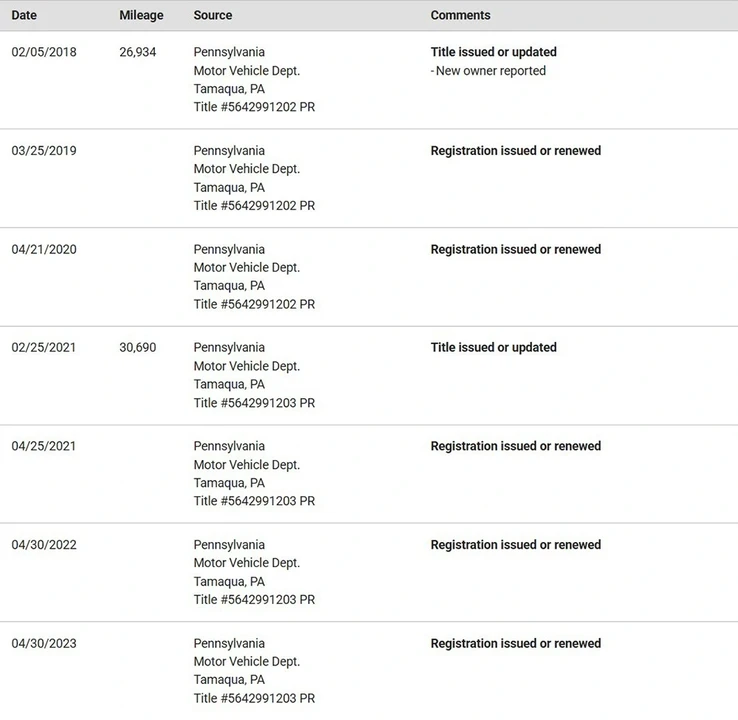Click Title #5642991203 PR in 02/25/2021 row
Screen dimensions: 738x720
tap(254, 403)
